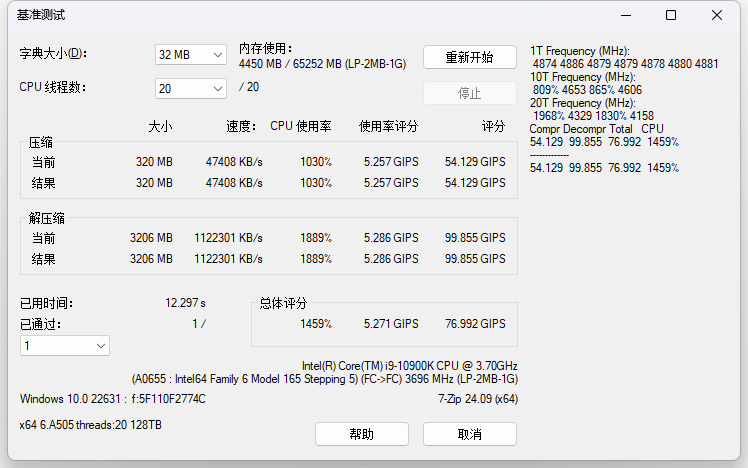Open the 已通过 passes dropdown showing 1
The image size is (748, 468).
pyautogui.click(x=65, y=345)
